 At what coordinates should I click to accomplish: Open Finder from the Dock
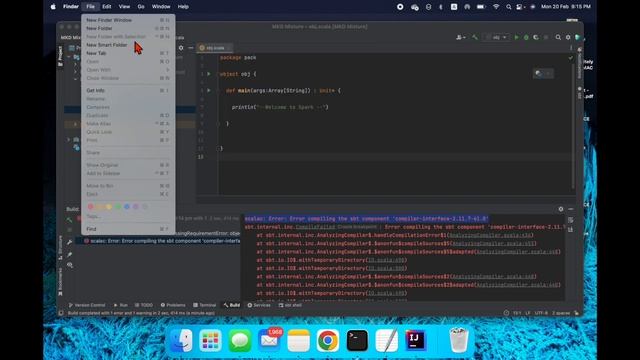tap(181, 340)
